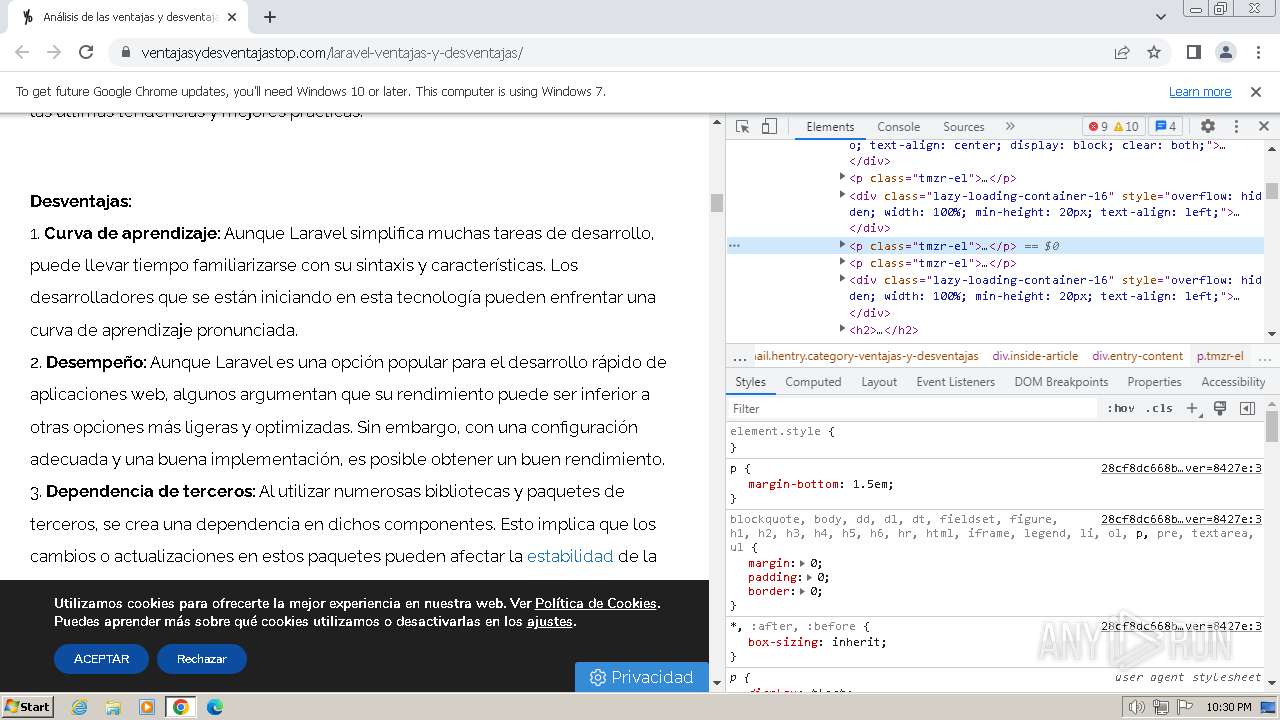
Task: Toggle the rendering emulations paintbrush icon
Action: point(1220,408)
